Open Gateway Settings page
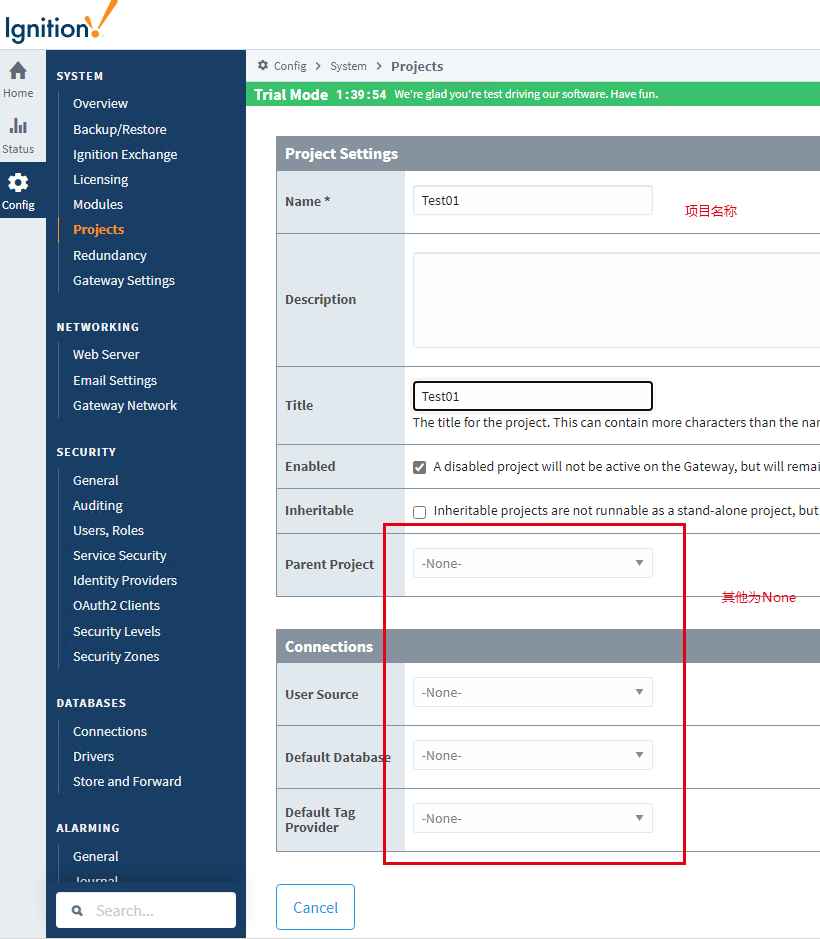The image size is (820, 939). (x=124, y=280)
